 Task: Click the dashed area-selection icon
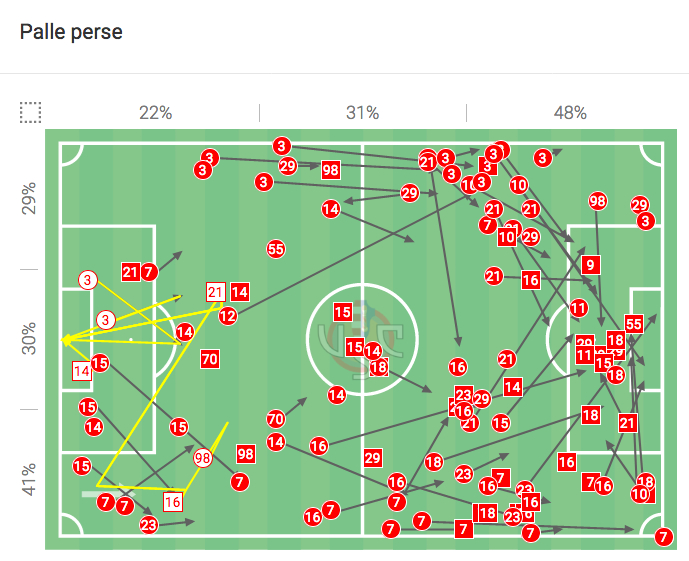point(30,112)
